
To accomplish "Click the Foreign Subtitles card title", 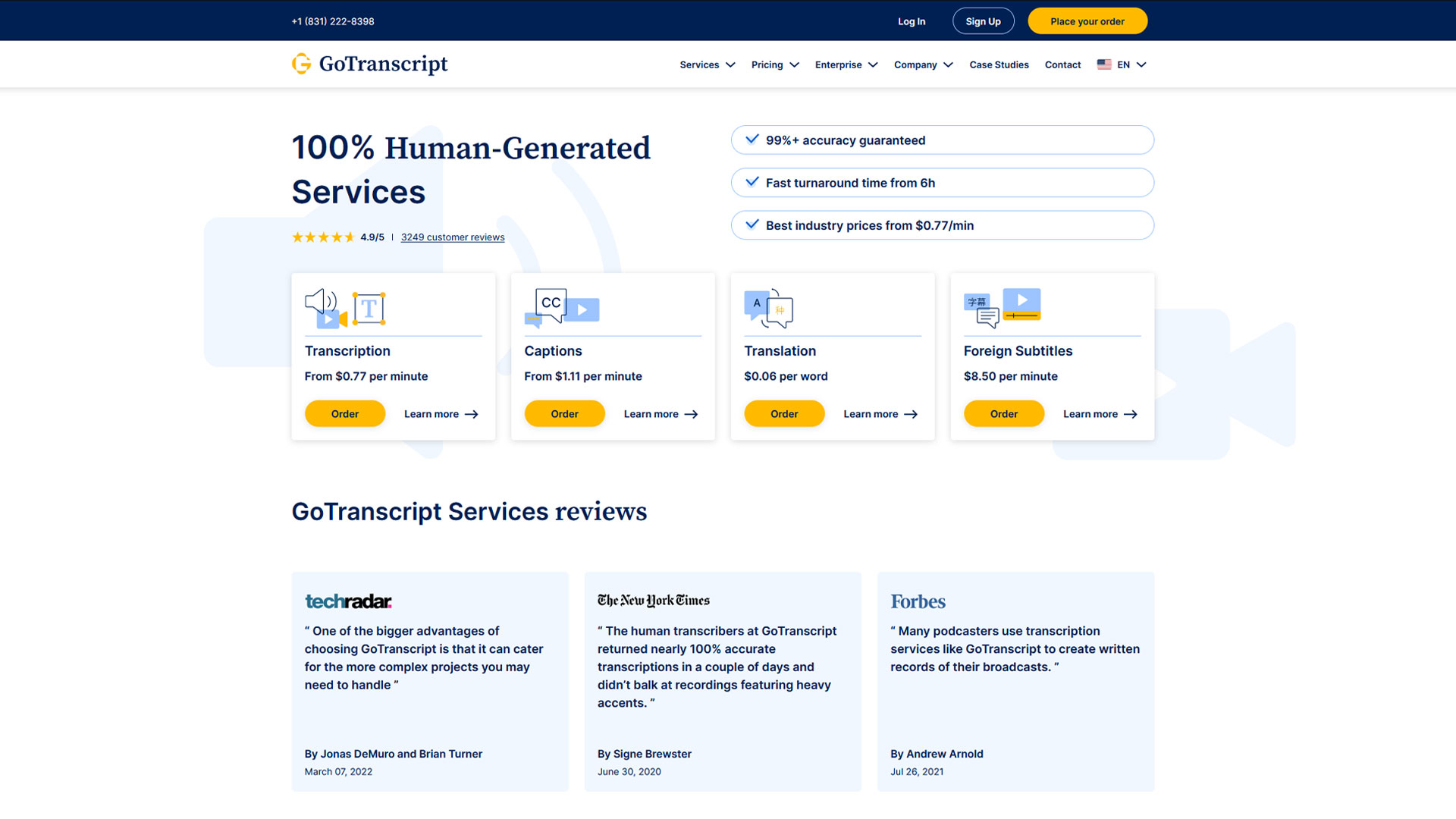I will pos(1018,351).
